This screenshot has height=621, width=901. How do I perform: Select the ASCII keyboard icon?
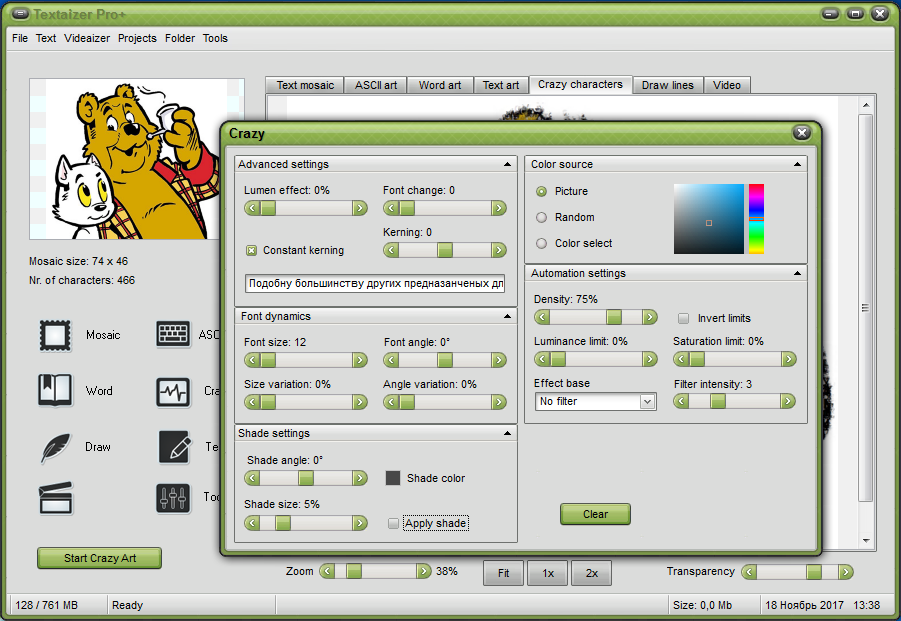[173, 334]
